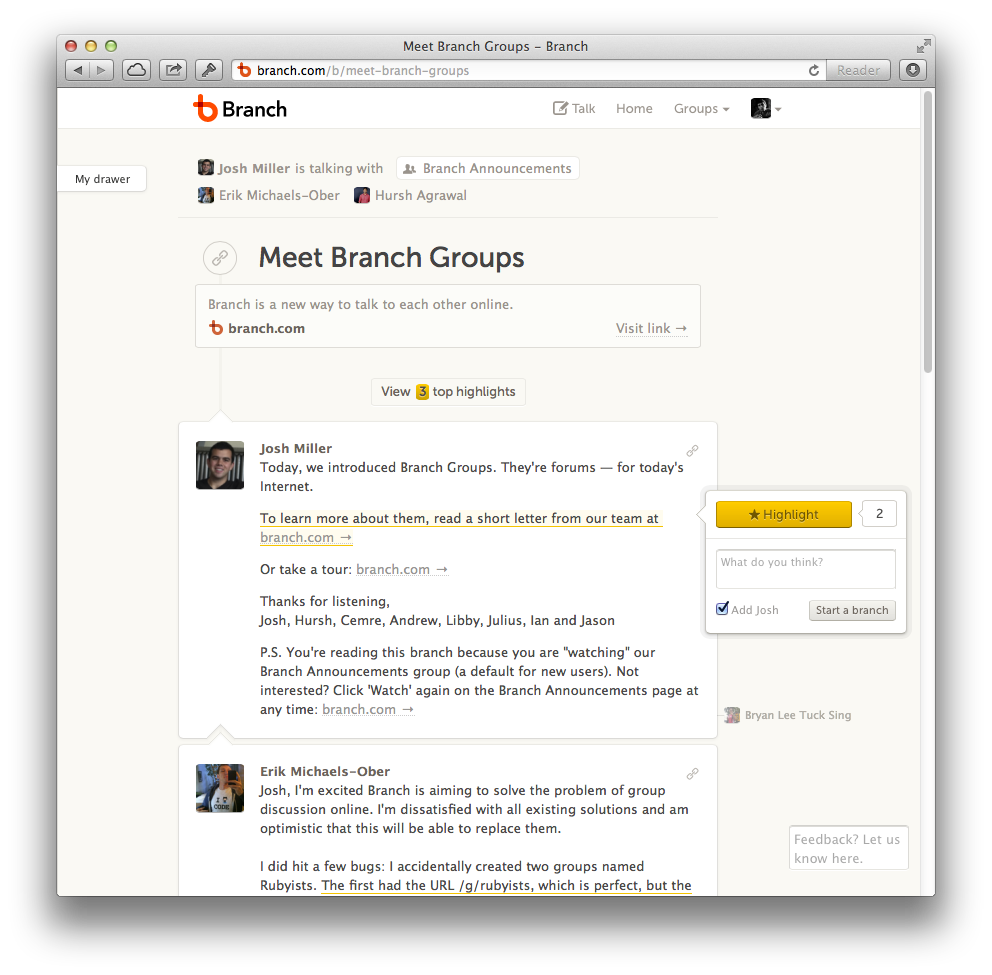The width and height of the screenshot is (992, 975).
Task: Open the Talk nav item
Action: 574,108
